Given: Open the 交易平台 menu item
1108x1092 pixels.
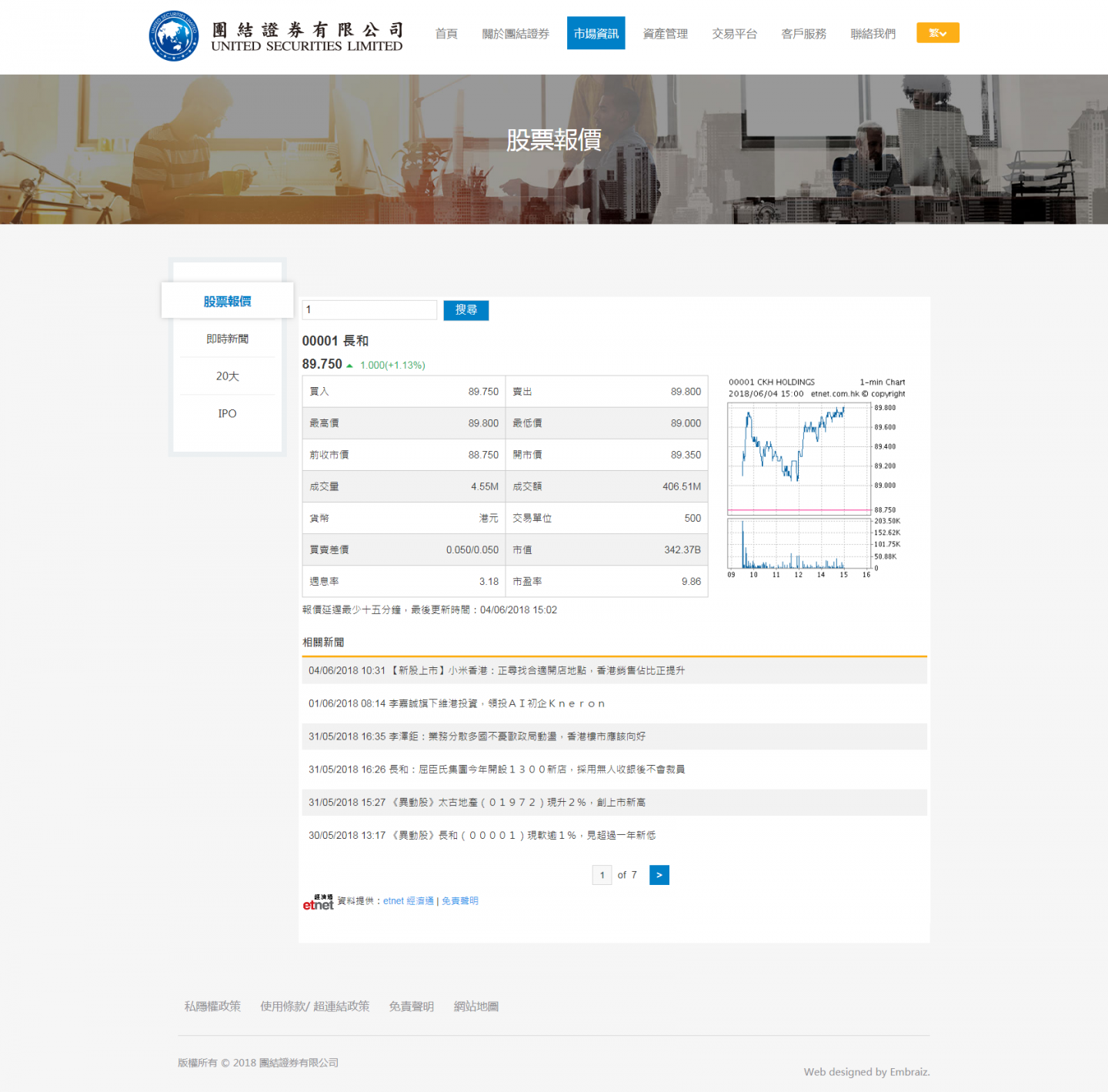Looking at the screenshot, I should [734, 34].
